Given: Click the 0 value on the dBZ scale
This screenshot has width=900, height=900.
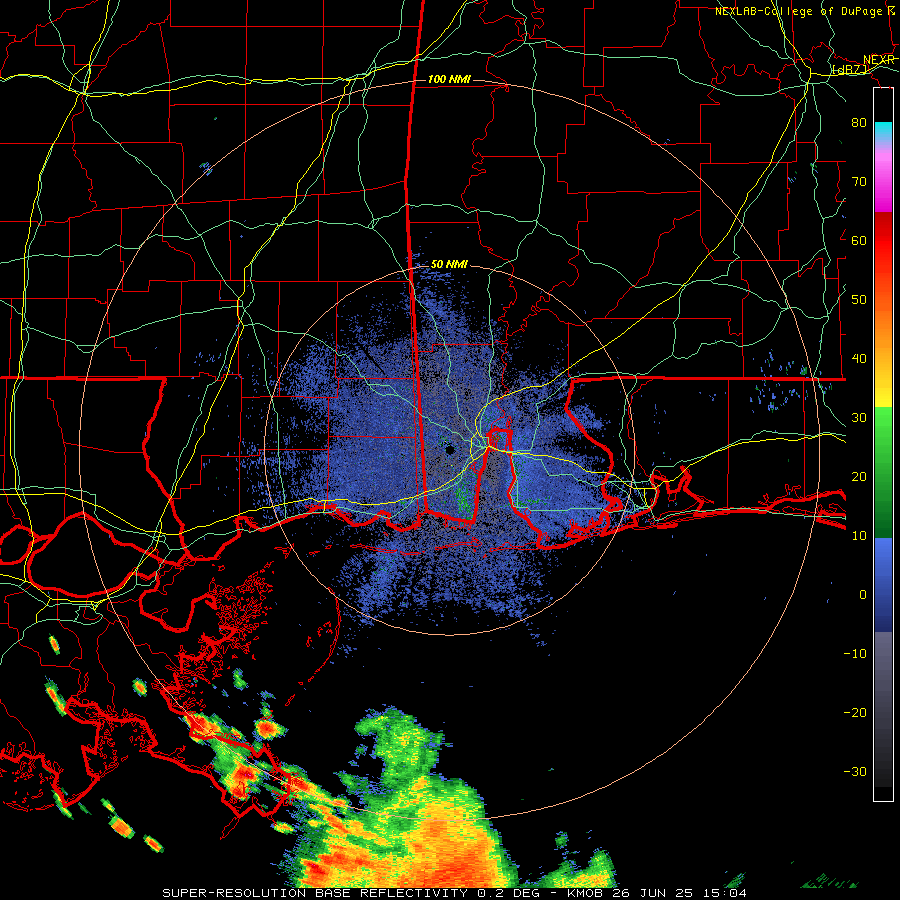Looking at the screenshot, I should coord(863,595).
